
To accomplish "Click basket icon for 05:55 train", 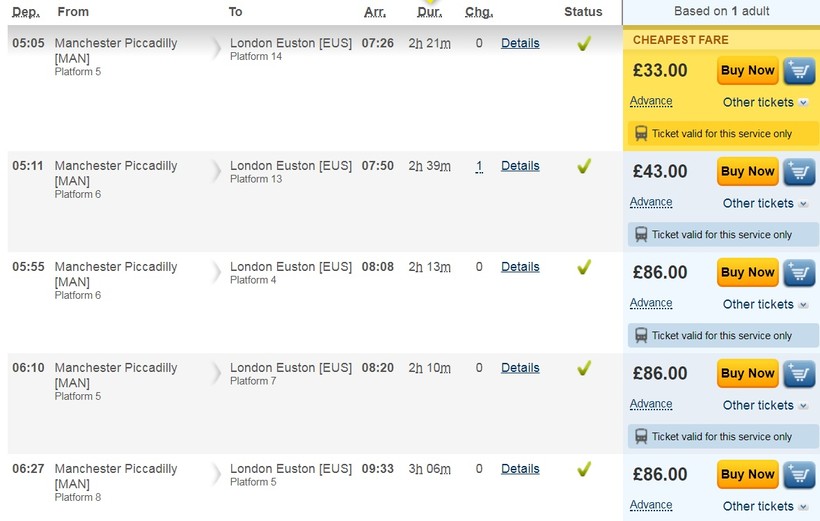I will 799,273.
